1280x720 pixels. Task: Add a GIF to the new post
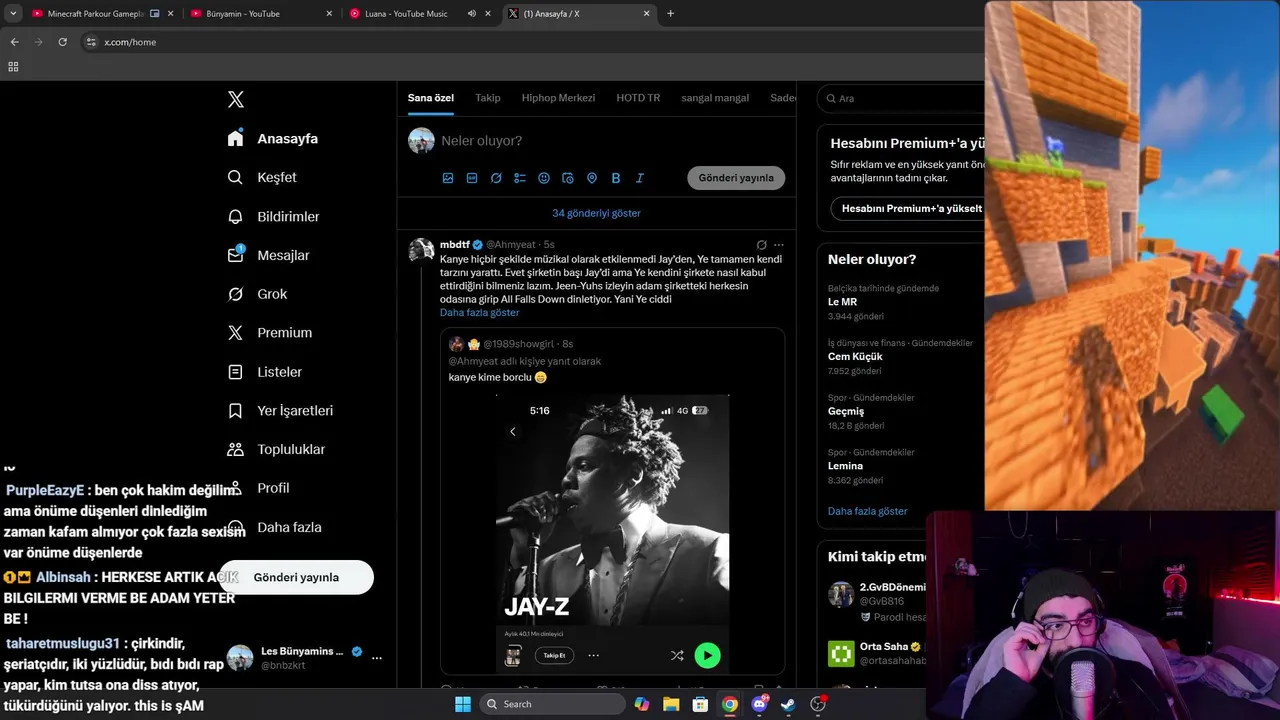(472, 178)
